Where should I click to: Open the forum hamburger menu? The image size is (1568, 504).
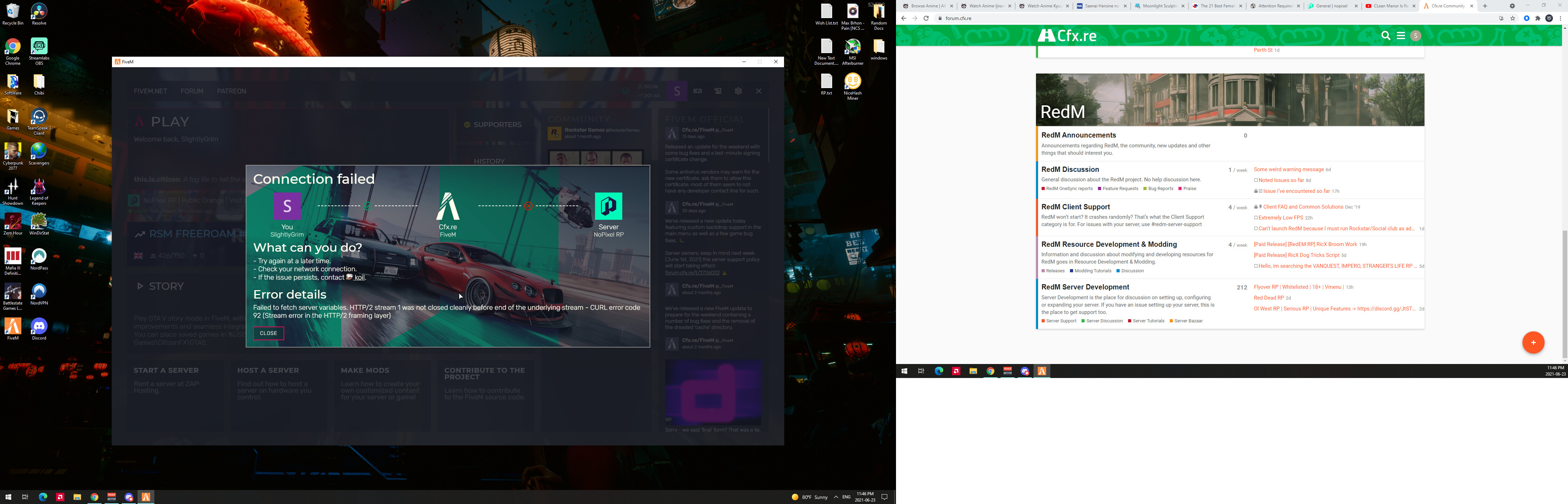pyautogui.click(x=1401, y=36)
